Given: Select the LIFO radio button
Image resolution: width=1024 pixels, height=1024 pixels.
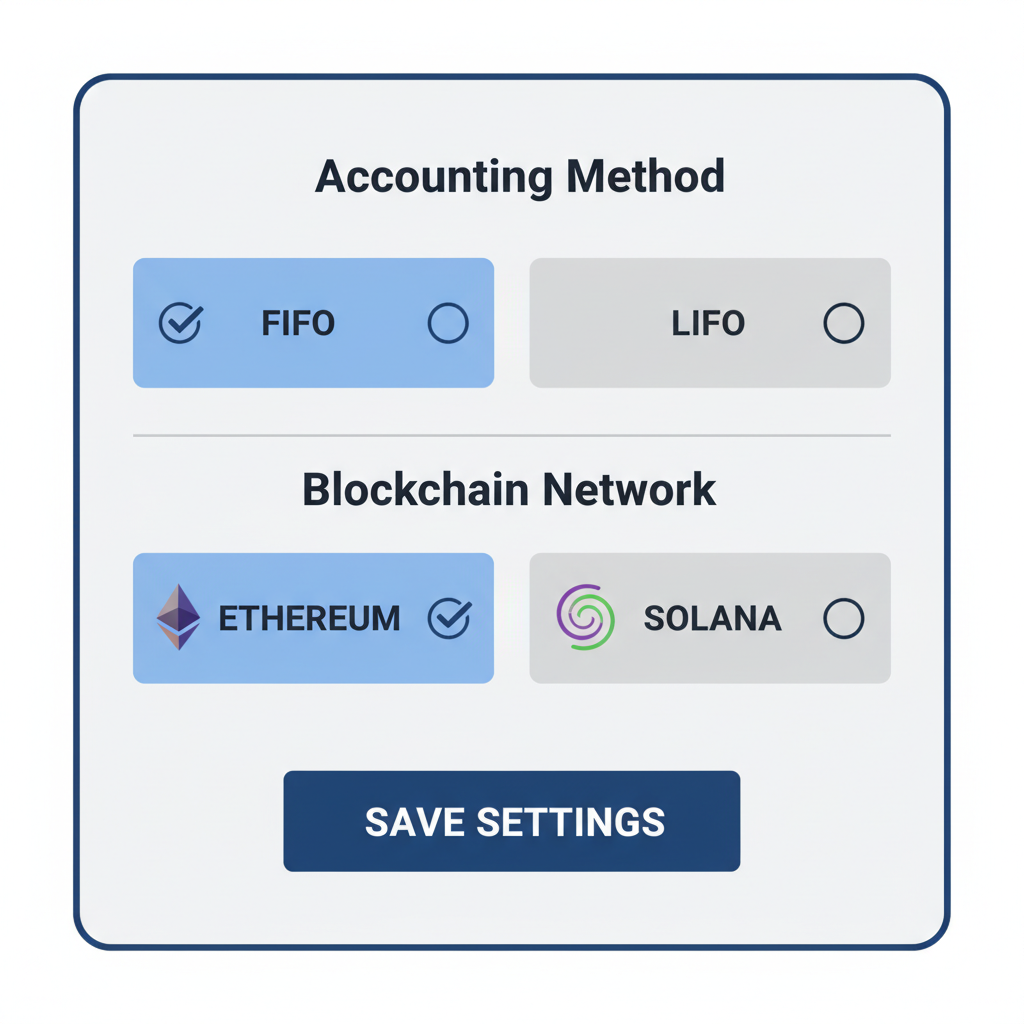Looking at the screenshot, I should point(845,323).
